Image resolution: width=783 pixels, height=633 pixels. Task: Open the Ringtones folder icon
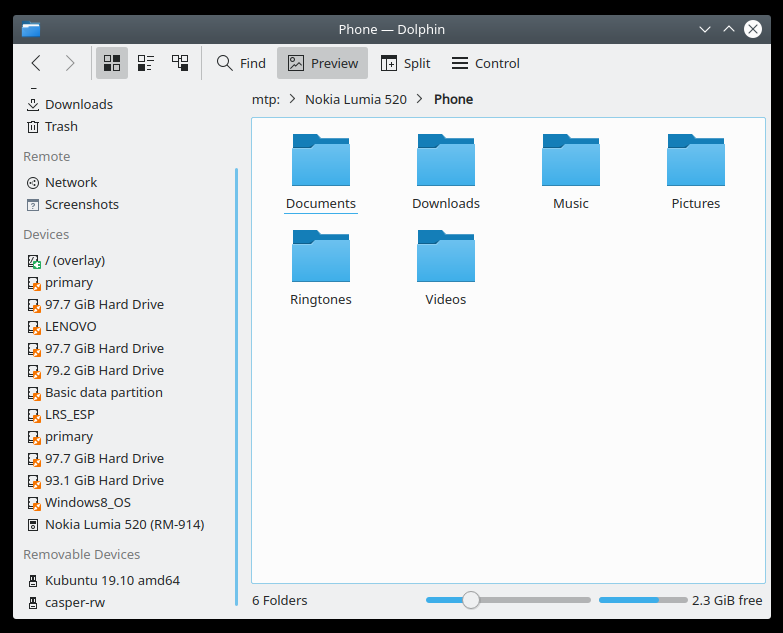(320, 257)
